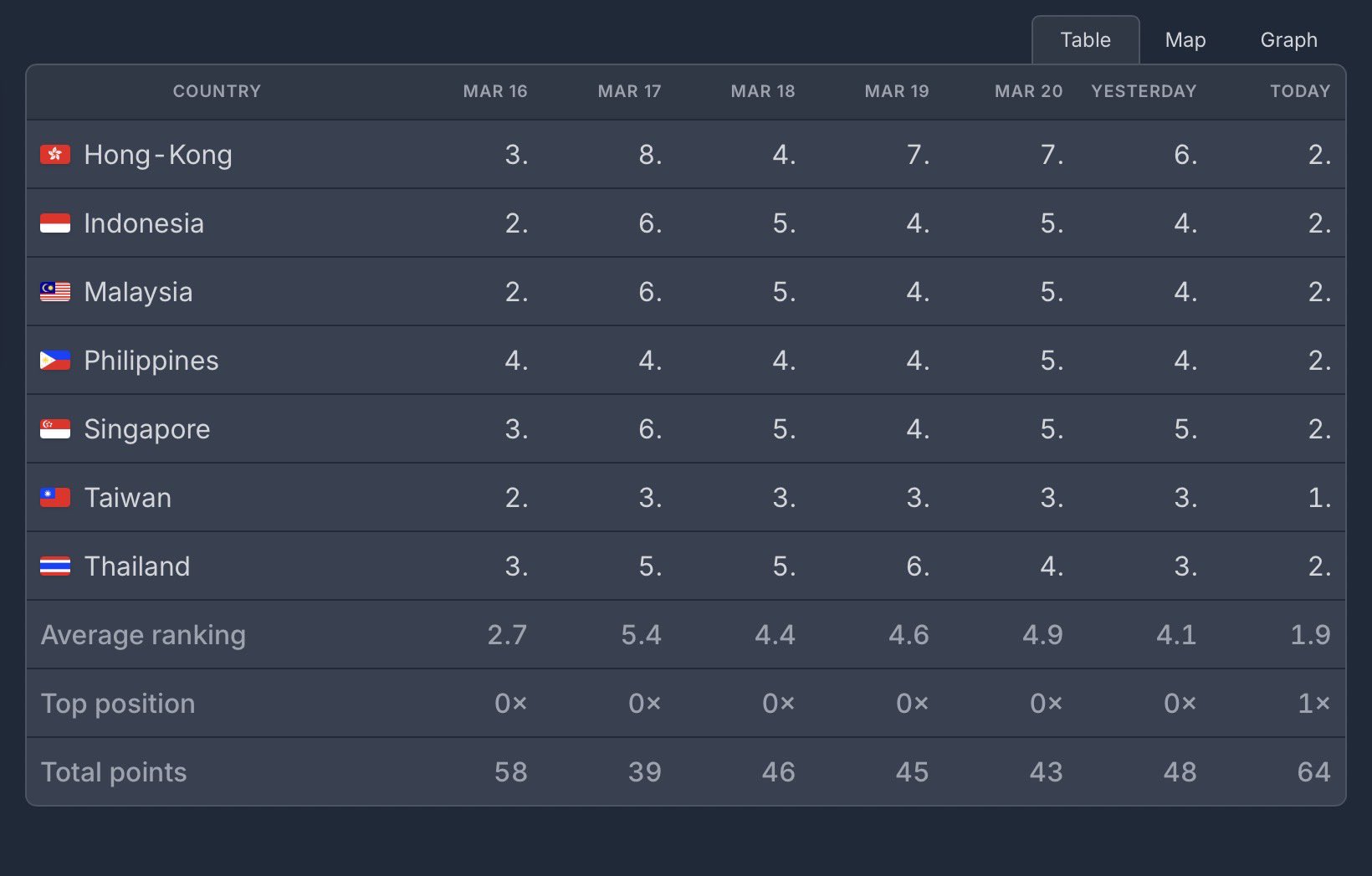
Task: Click the Hong-Kong flag icon
Action: click(55, 155)
